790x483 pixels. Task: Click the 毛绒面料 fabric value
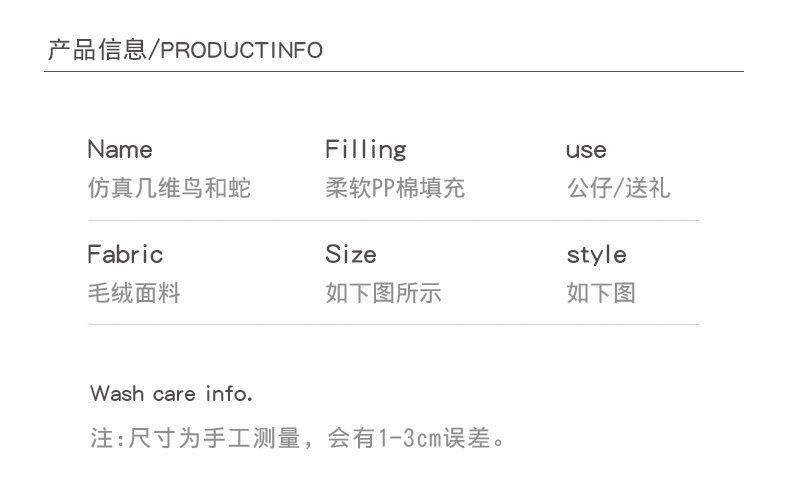tap(134, 293)
